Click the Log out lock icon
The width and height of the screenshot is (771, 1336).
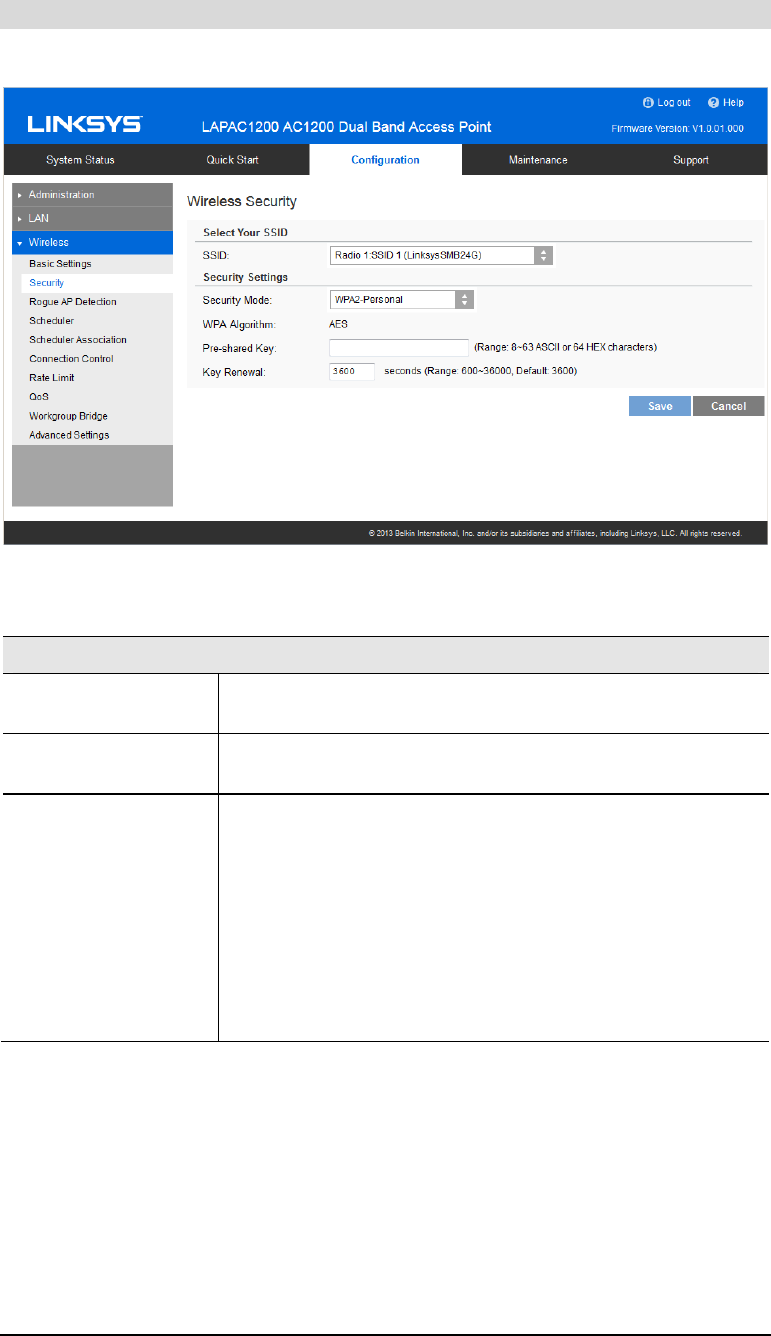pyautogui.click(x=647, y=102)
